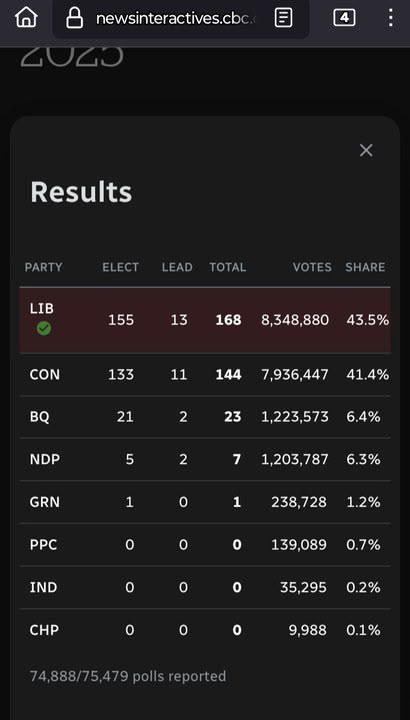Sort by the SHARE column header
The height and width of the screenshot is (720, 410).
[365, 267]
